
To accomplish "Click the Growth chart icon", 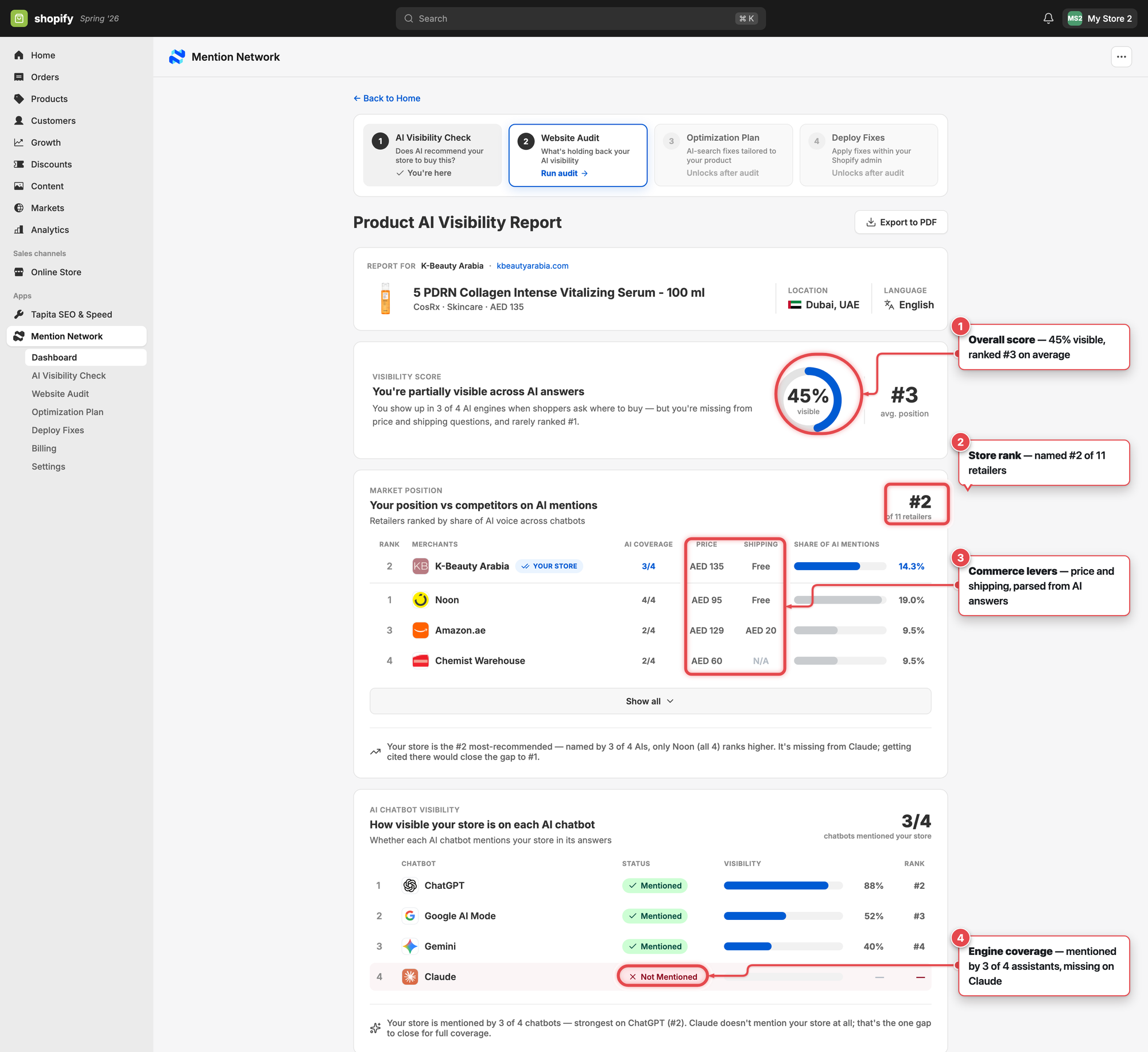I will (x=19, y=142).
